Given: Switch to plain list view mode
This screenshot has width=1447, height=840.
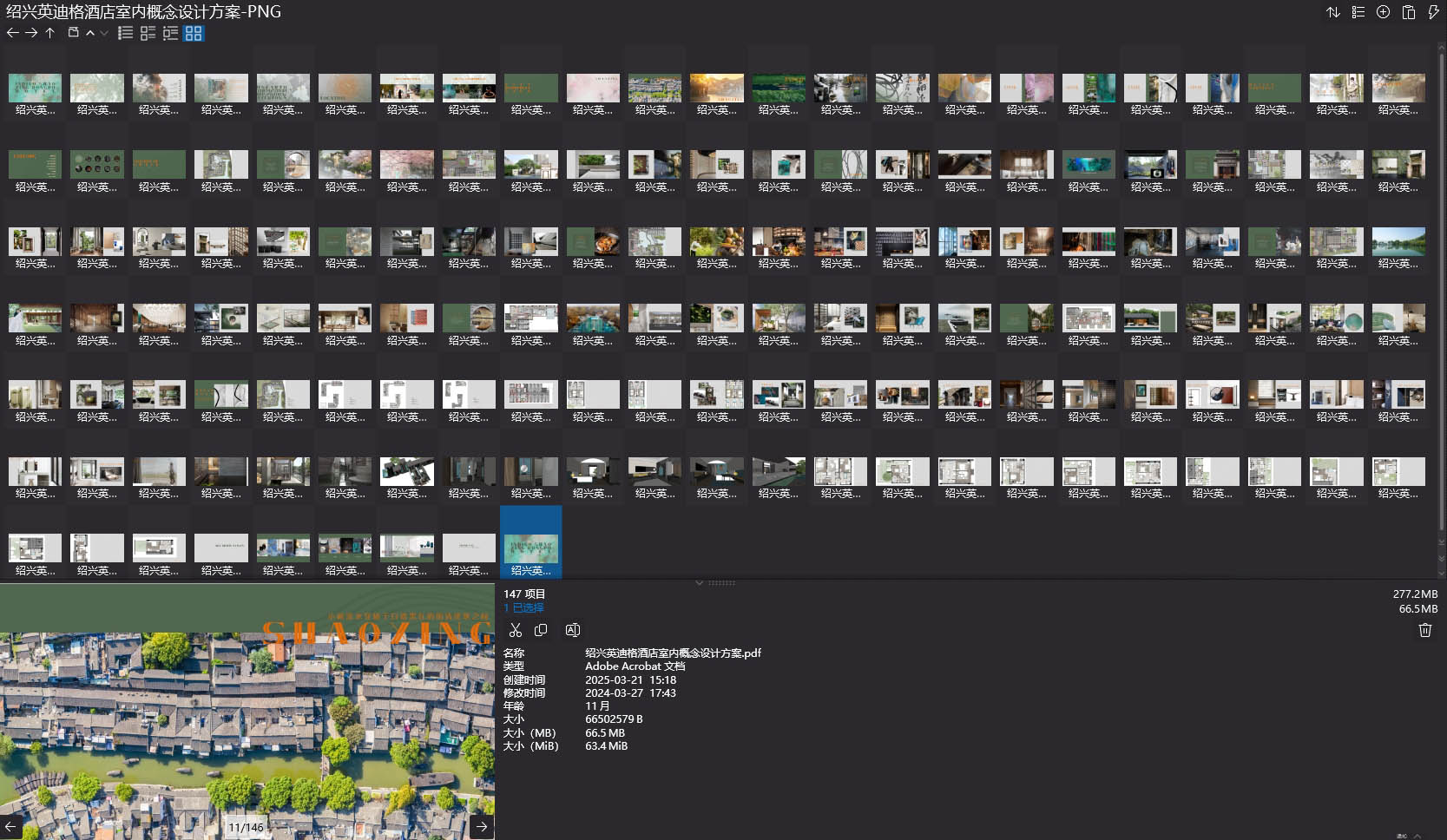Looking at the screenshot, I should (x=126, y=33).
